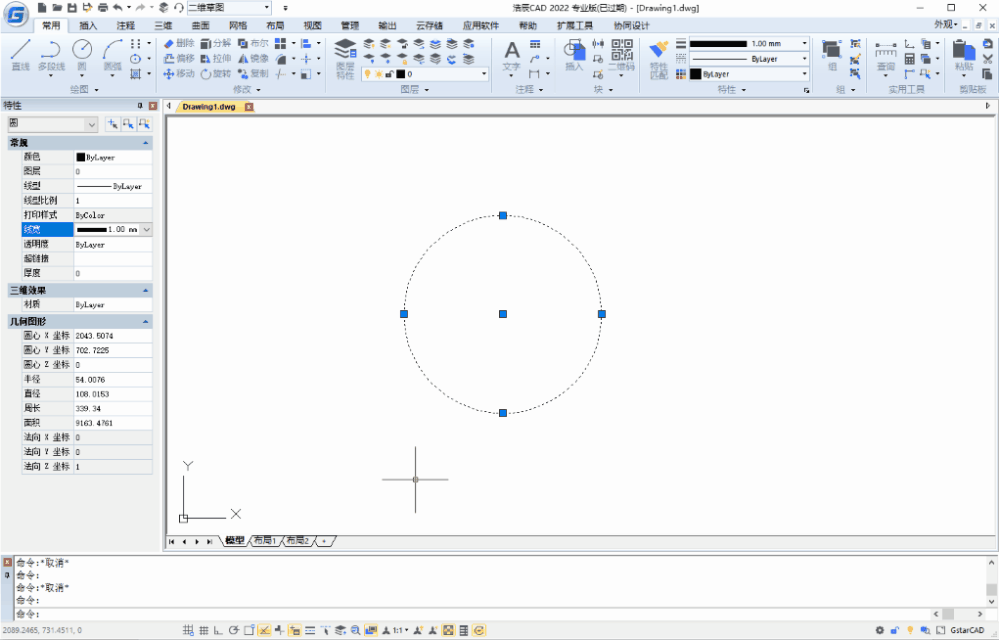Image resolution: width=999 pixels, height=640 pixels.
Task: Click the calculator icon in 实用工具 panel
Action: pyautogui.click(x=910, y=59)
